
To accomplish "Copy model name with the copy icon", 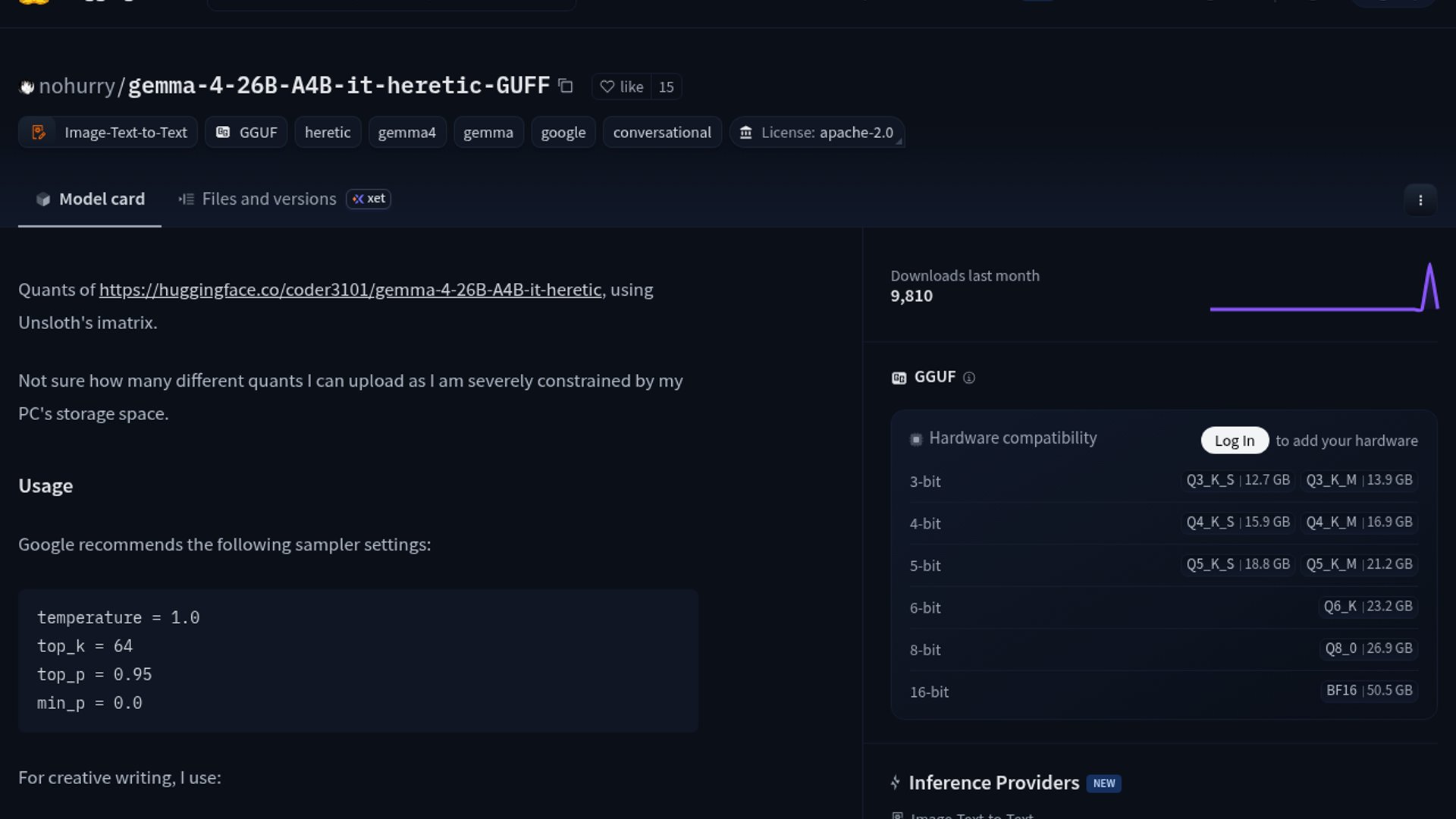I will [566, 86].
